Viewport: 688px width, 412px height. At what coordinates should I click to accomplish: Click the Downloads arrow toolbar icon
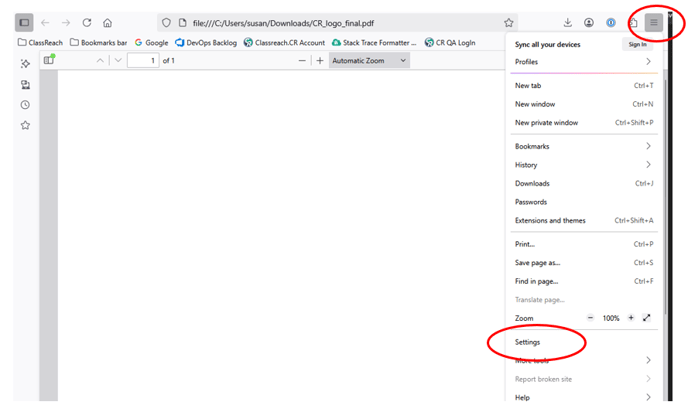(x=567, y=22)
